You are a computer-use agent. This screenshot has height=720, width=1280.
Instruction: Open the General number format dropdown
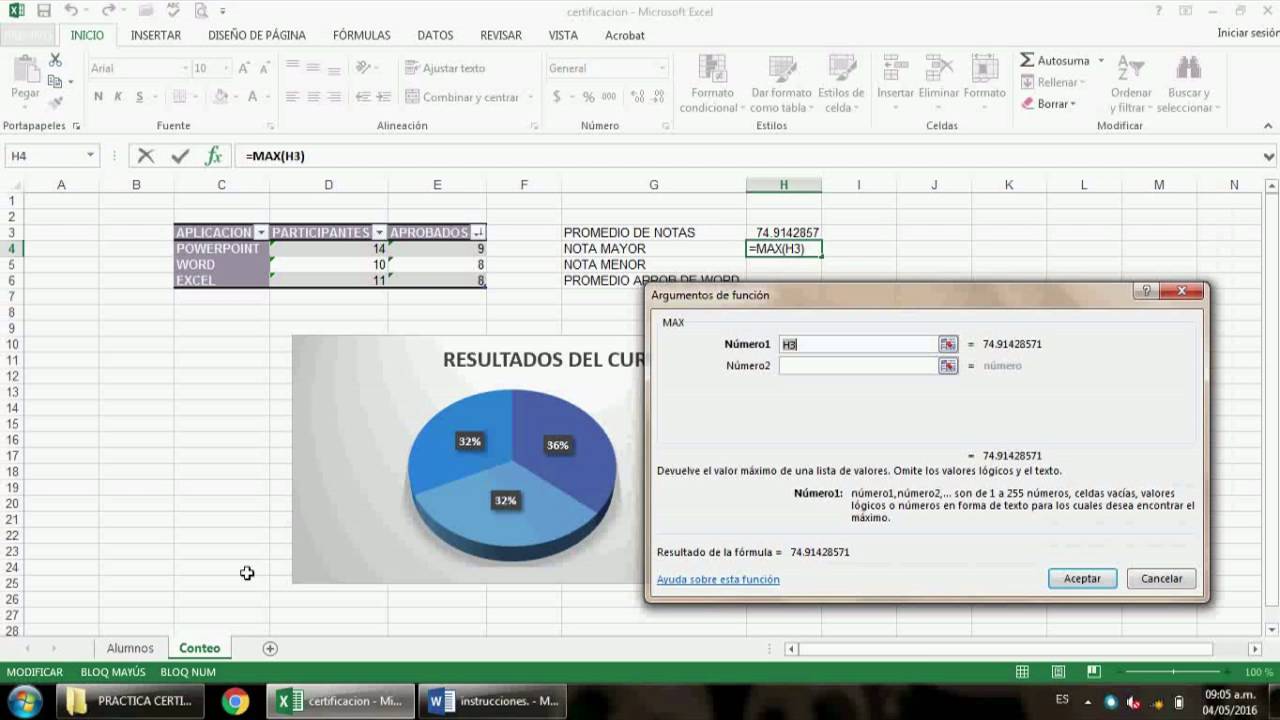tap(661, 68)
